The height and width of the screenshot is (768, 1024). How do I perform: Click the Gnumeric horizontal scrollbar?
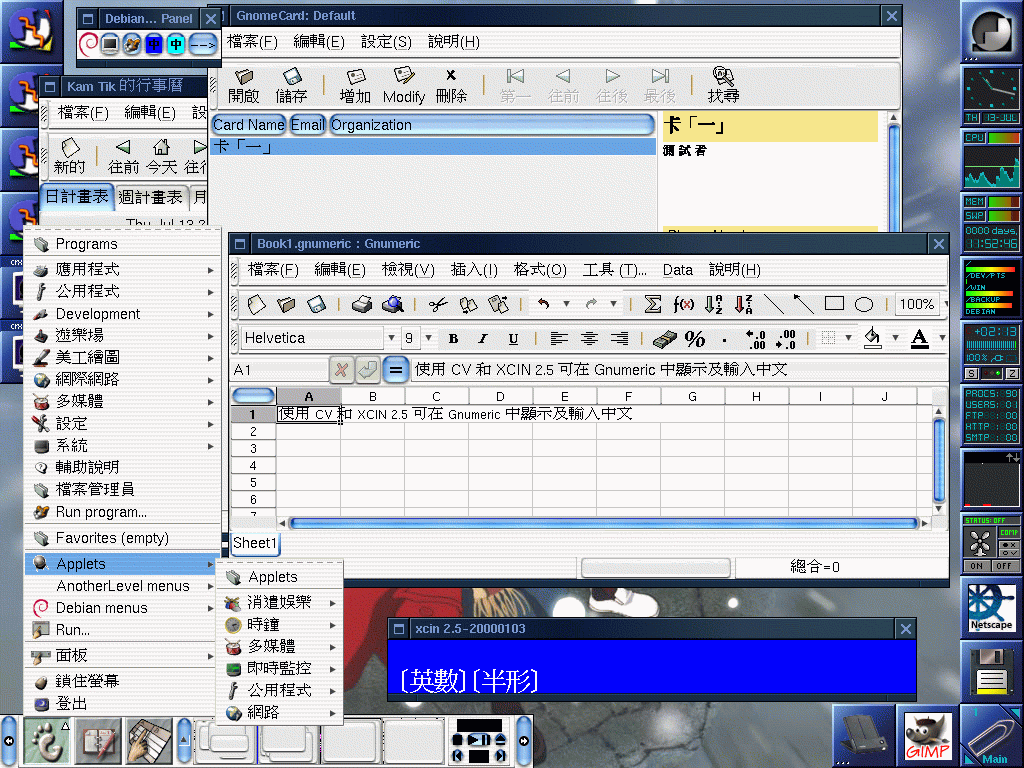602,523
